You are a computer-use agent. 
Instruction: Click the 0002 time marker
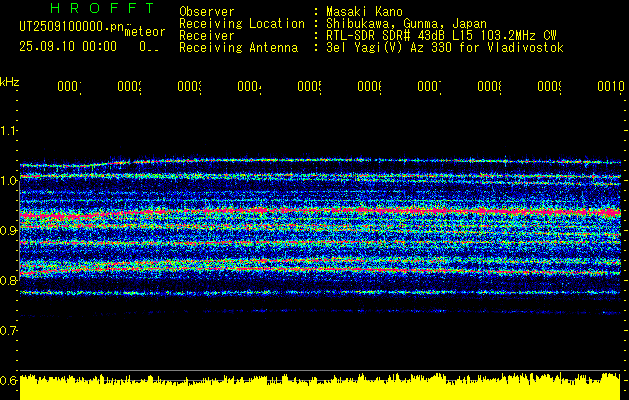pyautogui.click(x=129, y=86)
